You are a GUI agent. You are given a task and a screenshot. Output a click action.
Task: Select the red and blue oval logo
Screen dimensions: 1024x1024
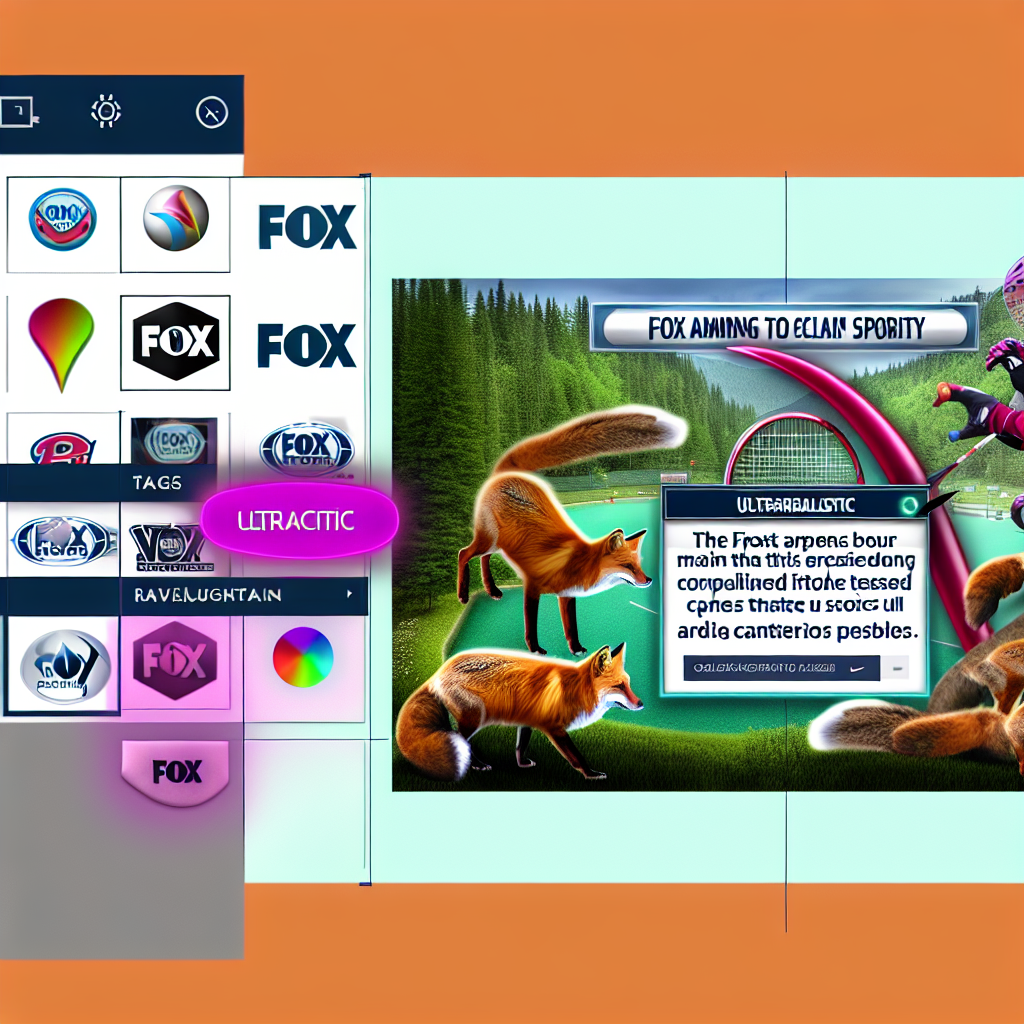(62, 220)
